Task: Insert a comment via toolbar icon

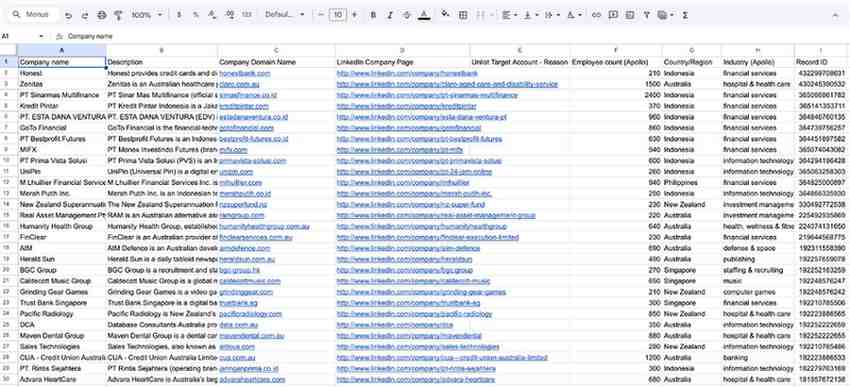Action: pos(613,15)
